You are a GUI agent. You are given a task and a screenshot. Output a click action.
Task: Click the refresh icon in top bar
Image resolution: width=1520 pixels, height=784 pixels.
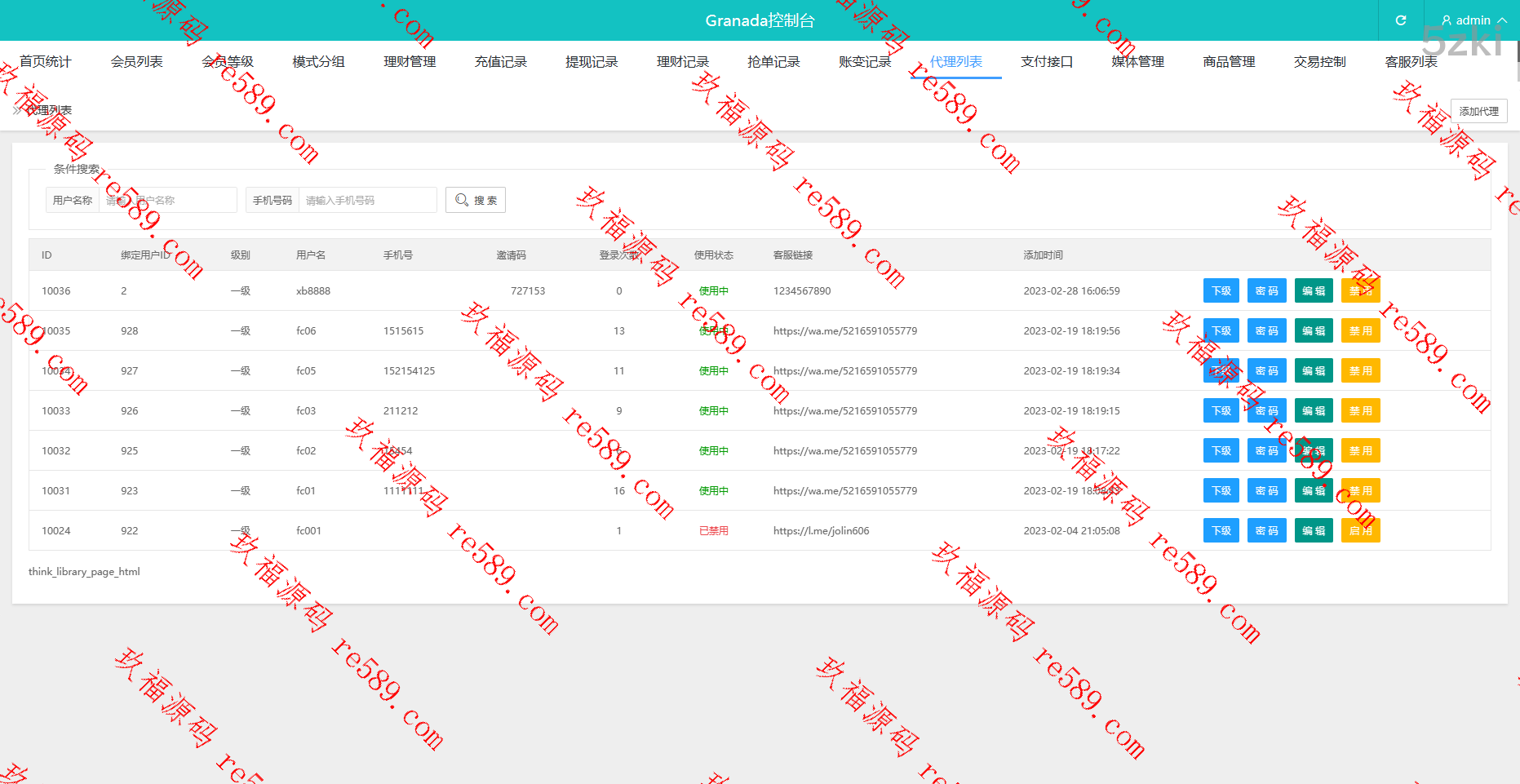pos(1401,20)
